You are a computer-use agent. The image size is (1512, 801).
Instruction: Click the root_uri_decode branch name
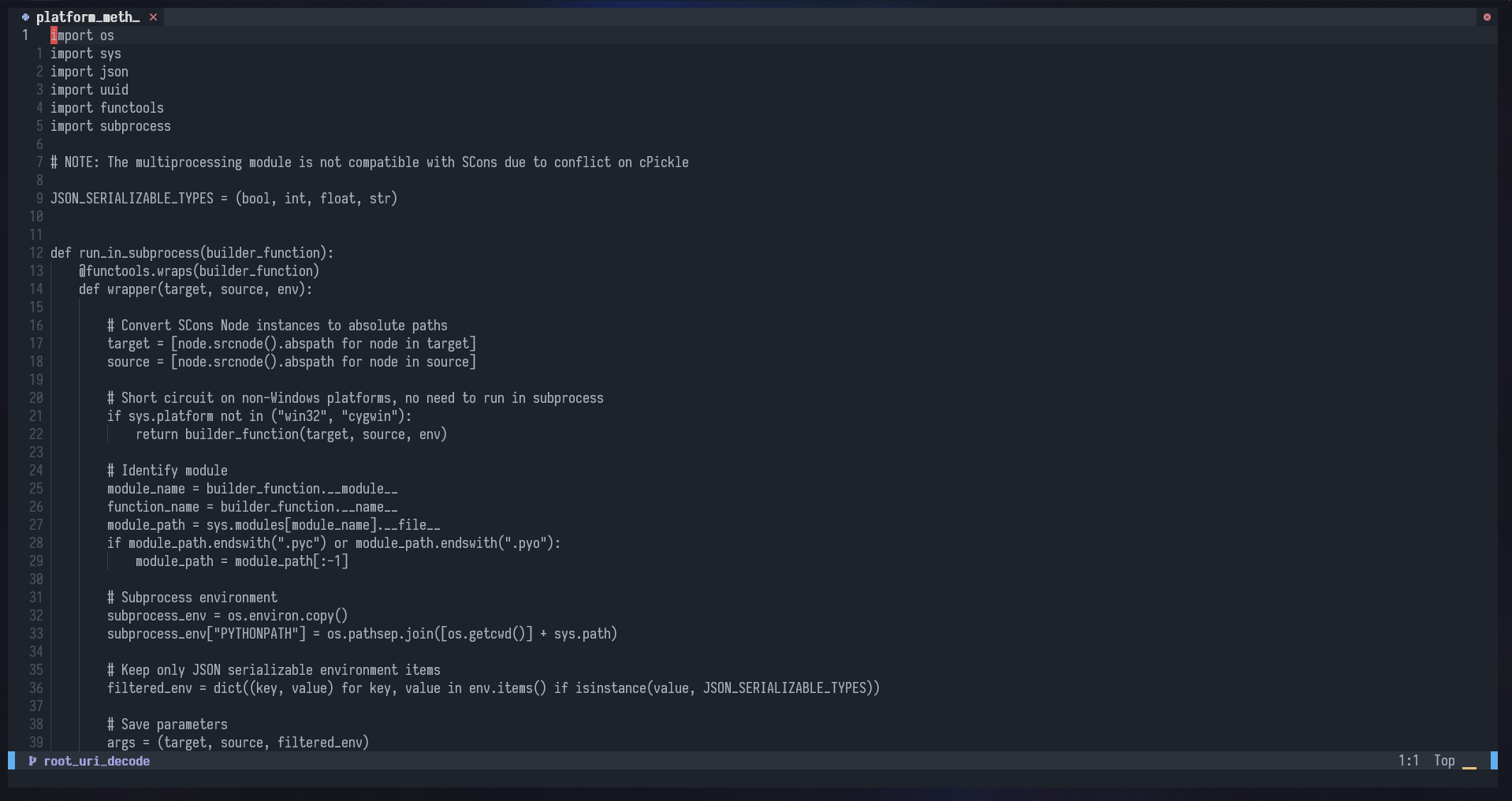click(97, 761)
